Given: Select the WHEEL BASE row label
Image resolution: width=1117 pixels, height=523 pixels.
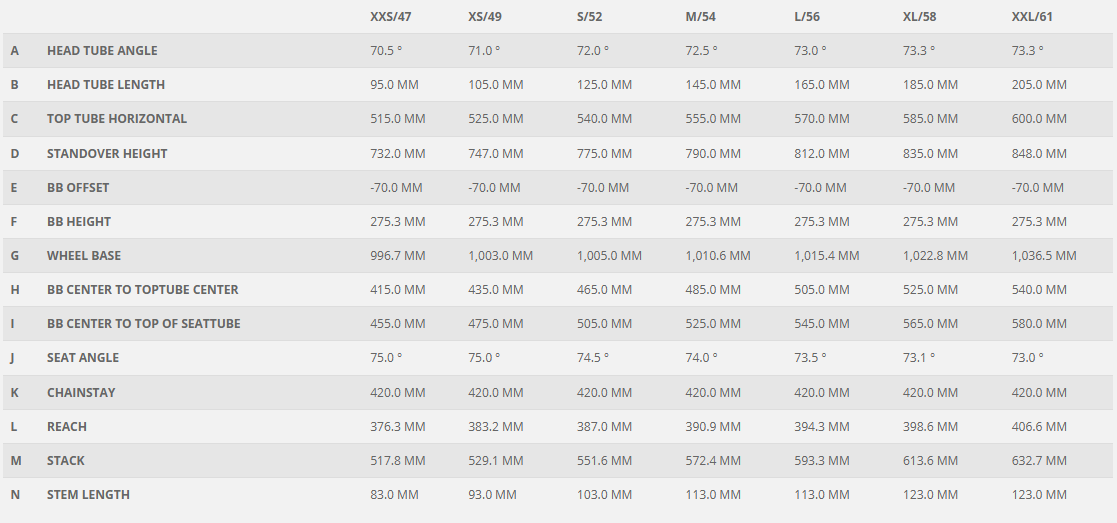Looking at the screenshot, I should [84, 256].
